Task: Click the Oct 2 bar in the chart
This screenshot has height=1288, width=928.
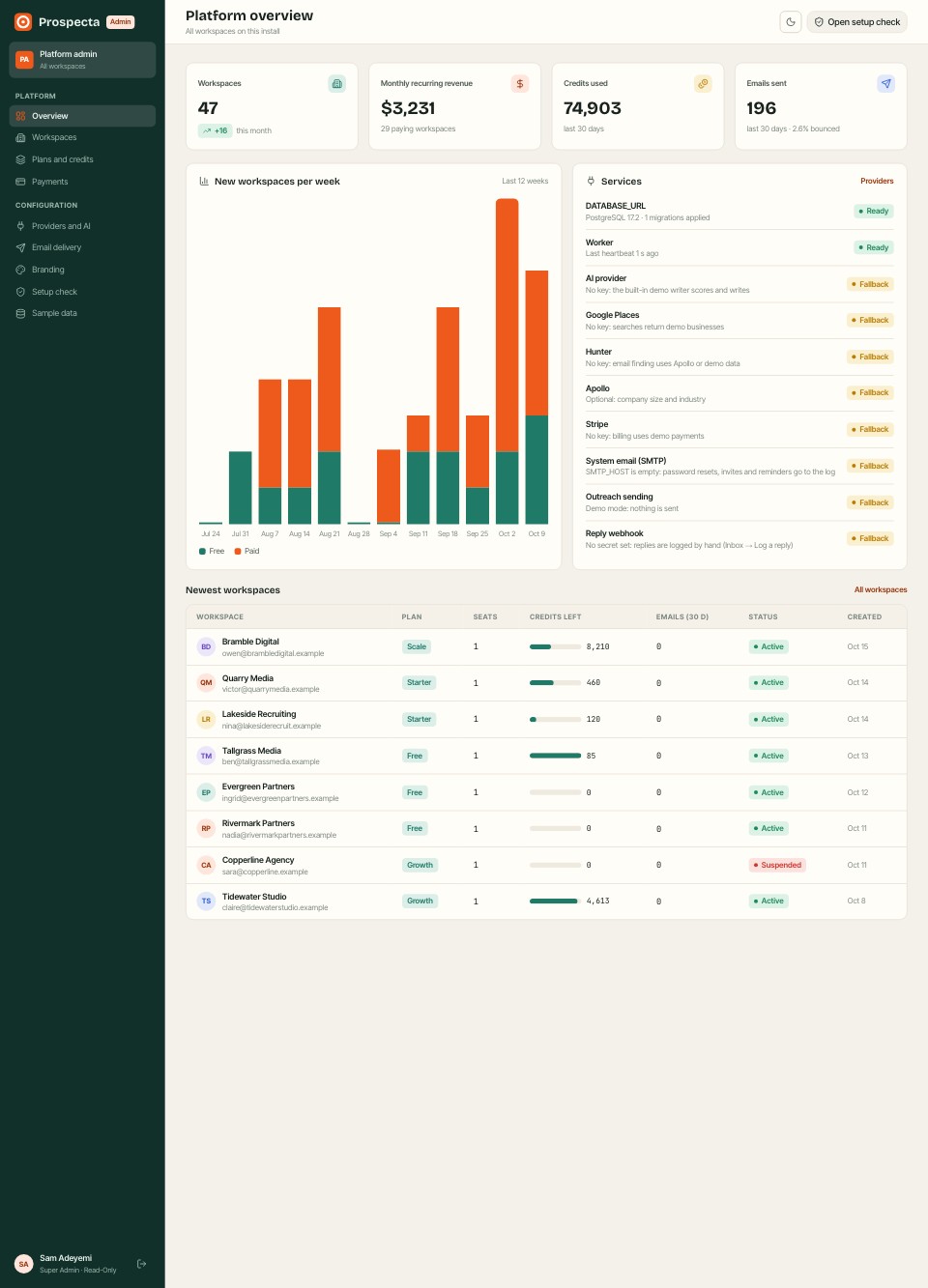Action: tap(507, 361)
